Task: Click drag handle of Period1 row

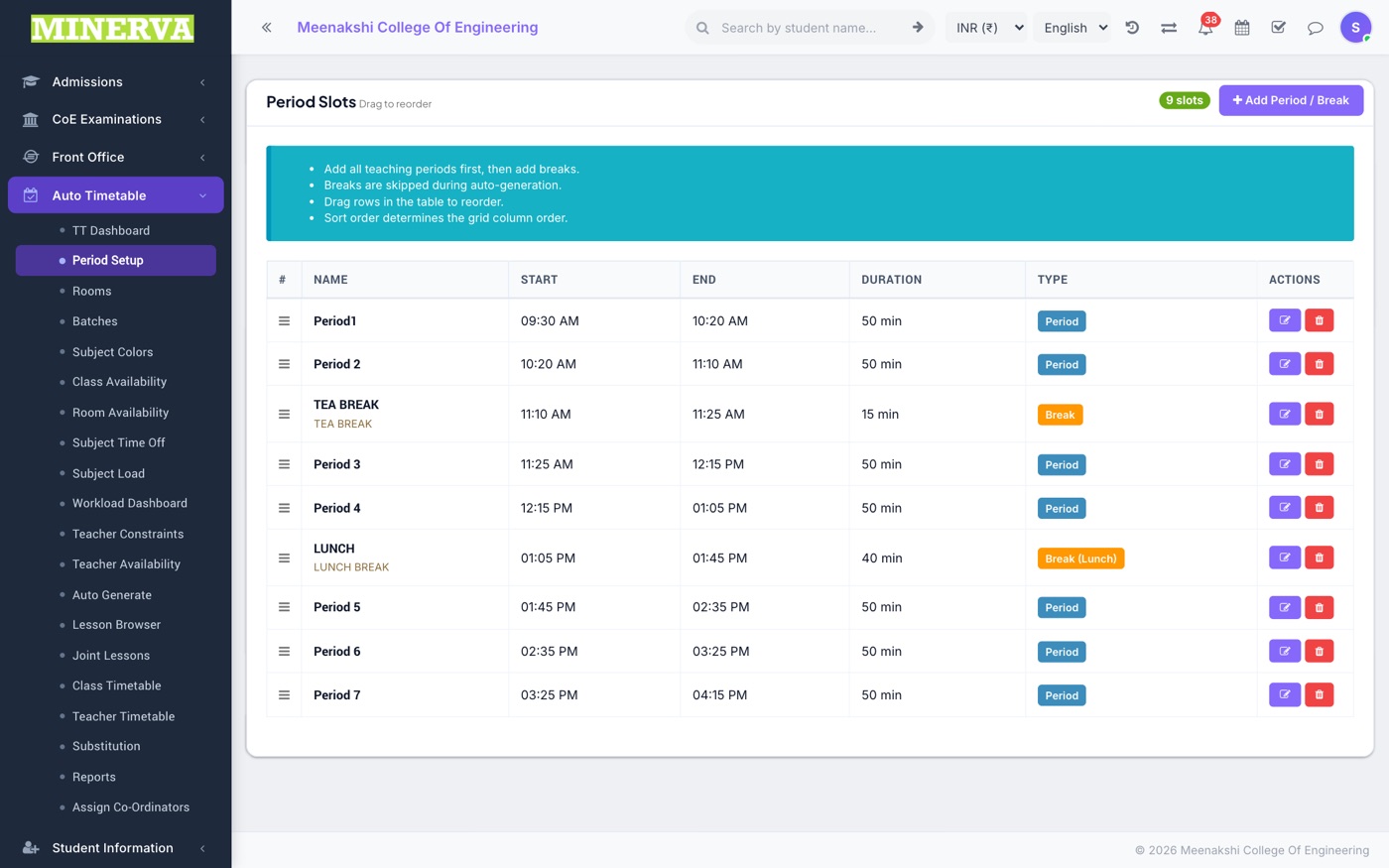Action: click(284, 320)
